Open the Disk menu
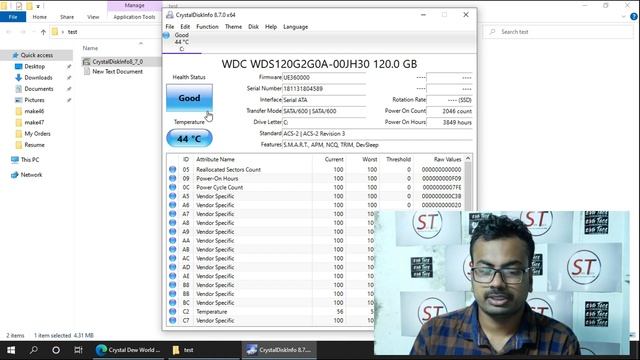 click(253, 27)
